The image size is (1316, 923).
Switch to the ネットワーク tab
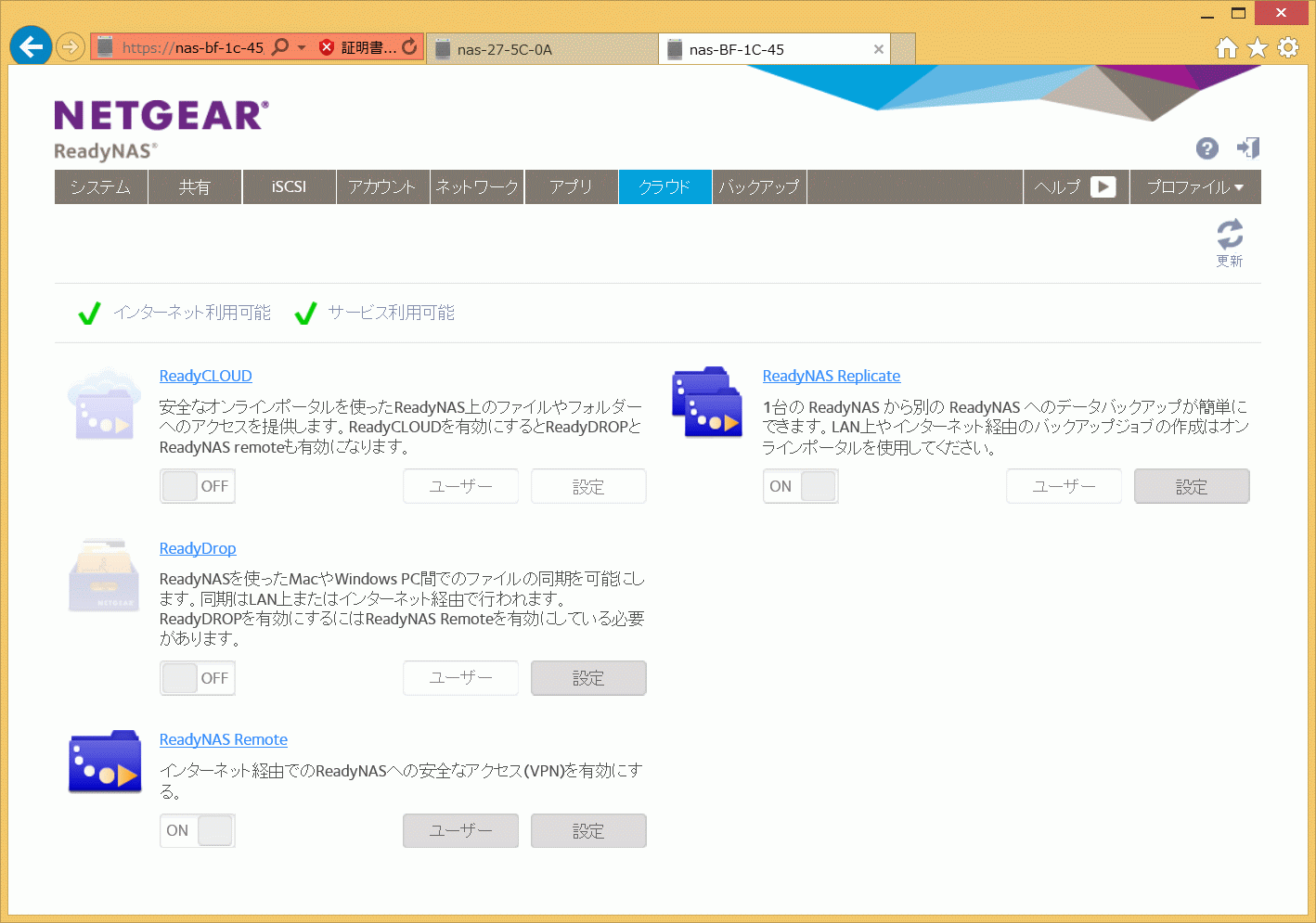tap(477, 187)
